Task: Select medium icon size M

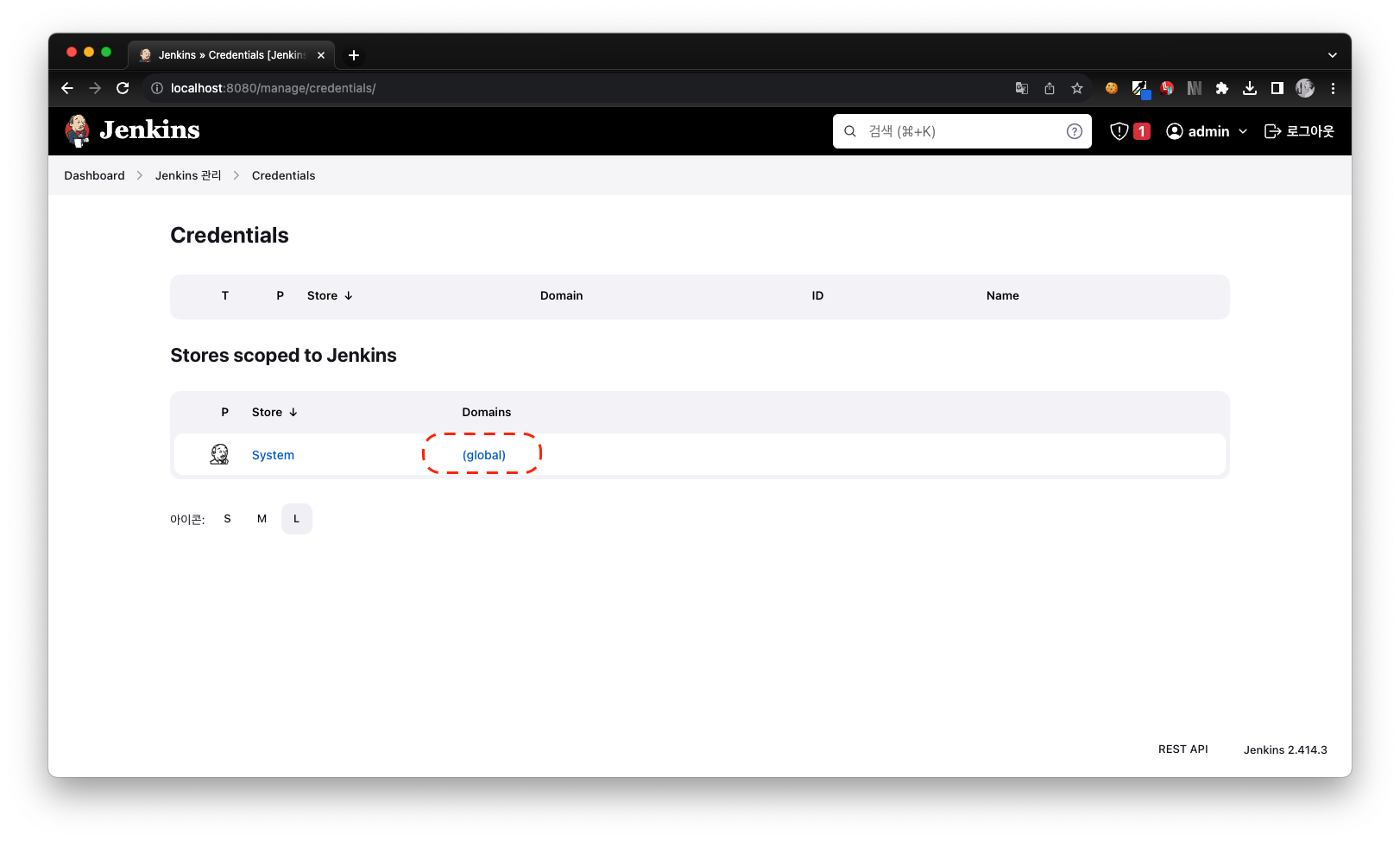Action: [x=262, y=519]
